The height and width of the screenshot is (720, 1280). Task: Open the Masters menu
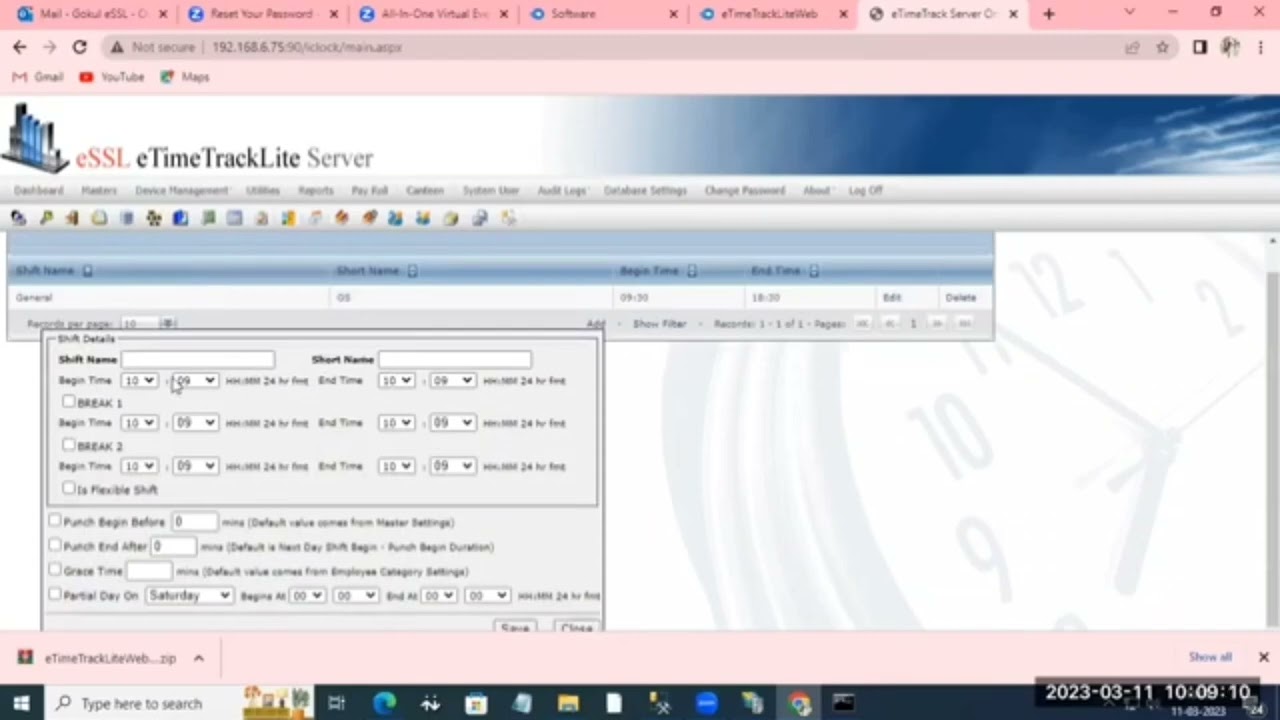(98, 190)
